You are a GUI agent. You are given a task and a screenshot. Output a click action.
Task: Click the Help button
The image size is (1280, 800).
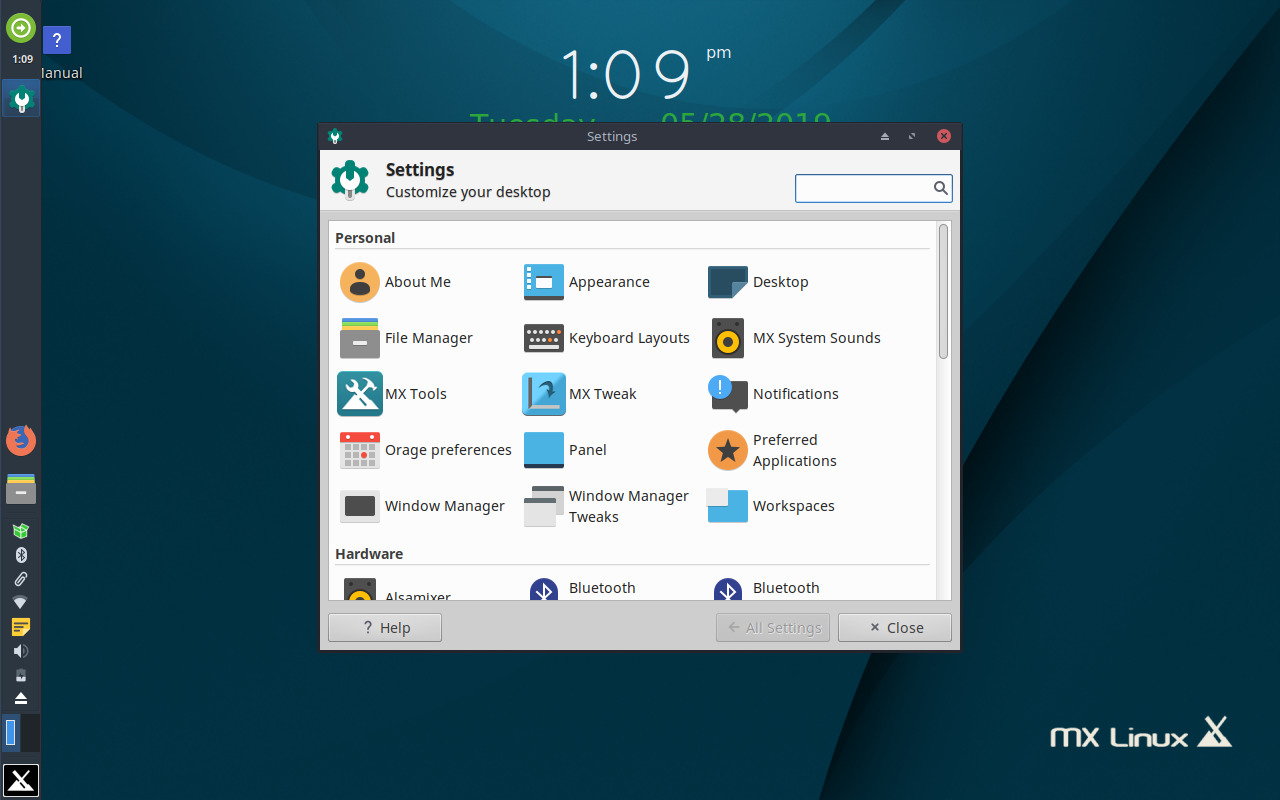coord(384,627)
